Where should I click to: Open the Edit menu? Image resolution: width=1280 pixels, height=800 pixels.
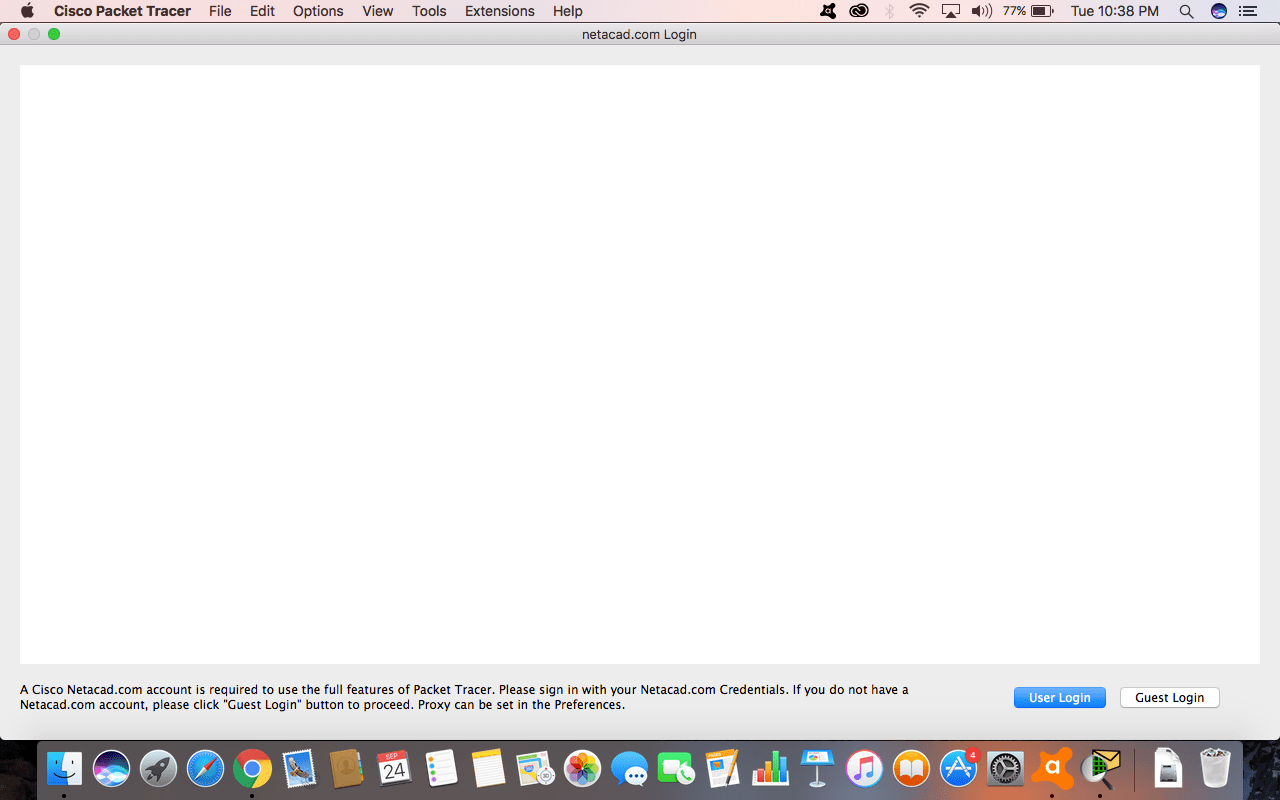[x=262, y=11]
